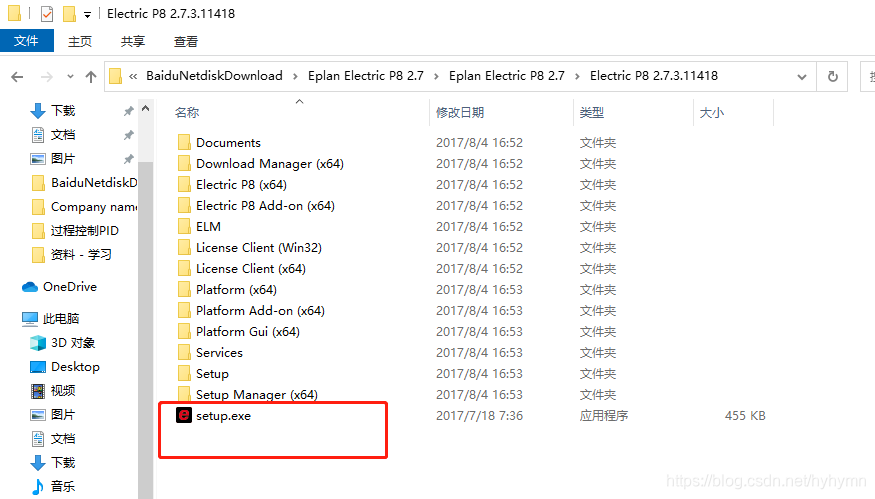Refresh the current folder view
This screenshot has width=875, height=499.
tap(832, 76)
